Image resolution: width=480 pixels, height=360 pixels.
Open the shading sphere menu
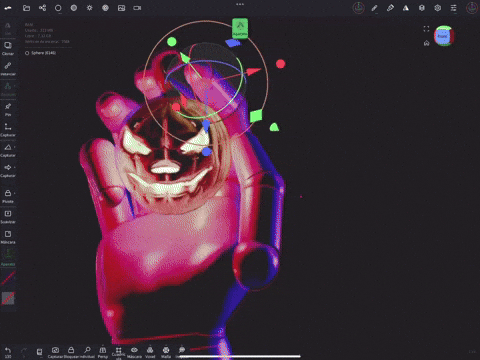pyautogui.click(x=74, y=8)
